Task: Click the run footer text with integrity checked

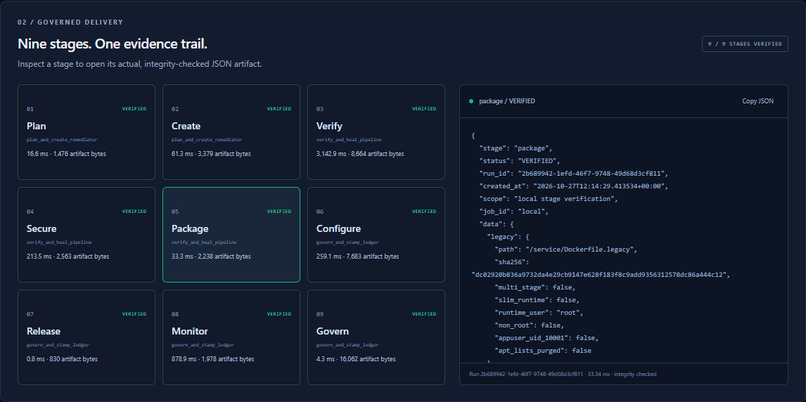Action: tap(563, 374)
